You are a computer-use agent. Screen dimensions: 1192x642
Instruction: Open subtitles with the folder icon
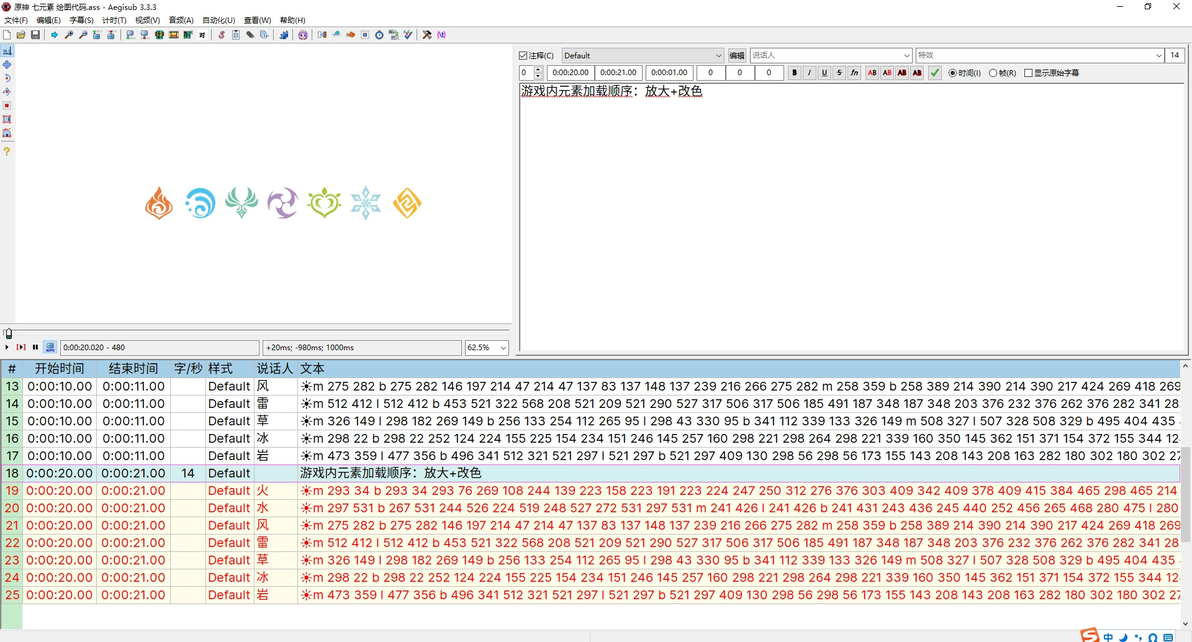[21, 35]
